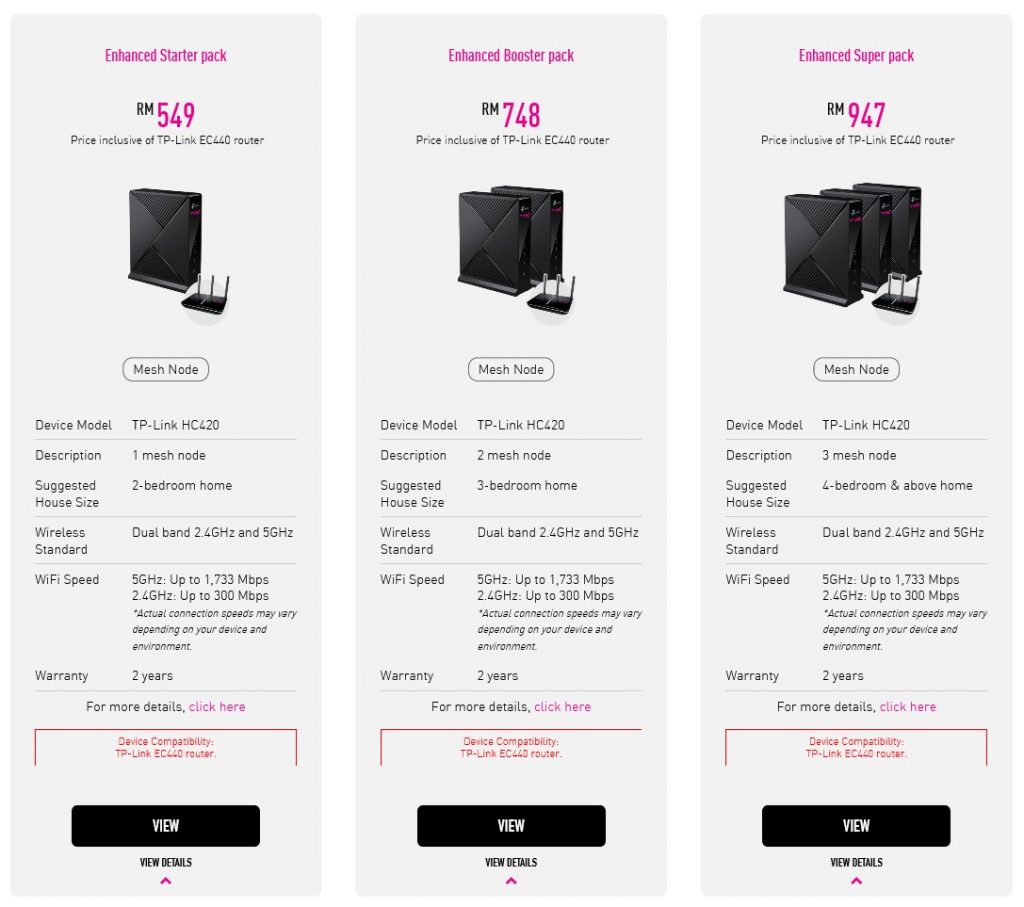This screenshot has width=1024, height=907.
Task: Toggle VIEW DETAILS text under Booster pack
Action: (x=511, y=863)
